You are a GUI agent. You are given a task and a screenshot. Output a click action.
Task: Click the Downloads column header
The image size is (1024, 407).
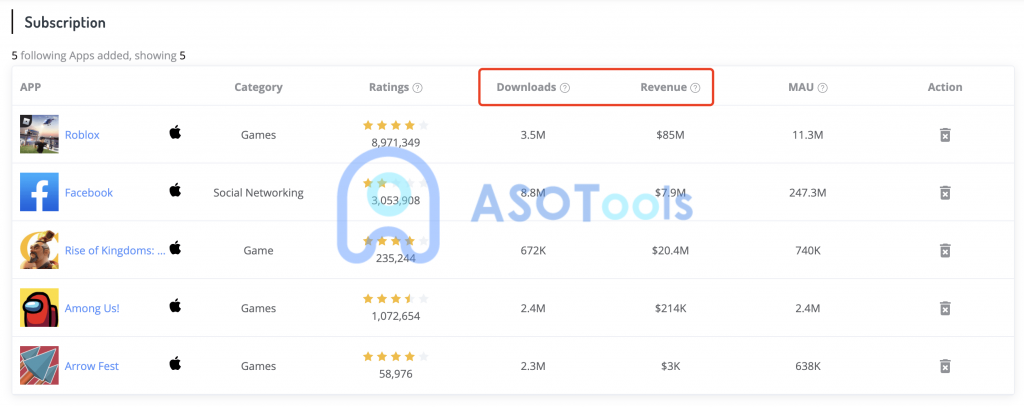tap(526, 87)
